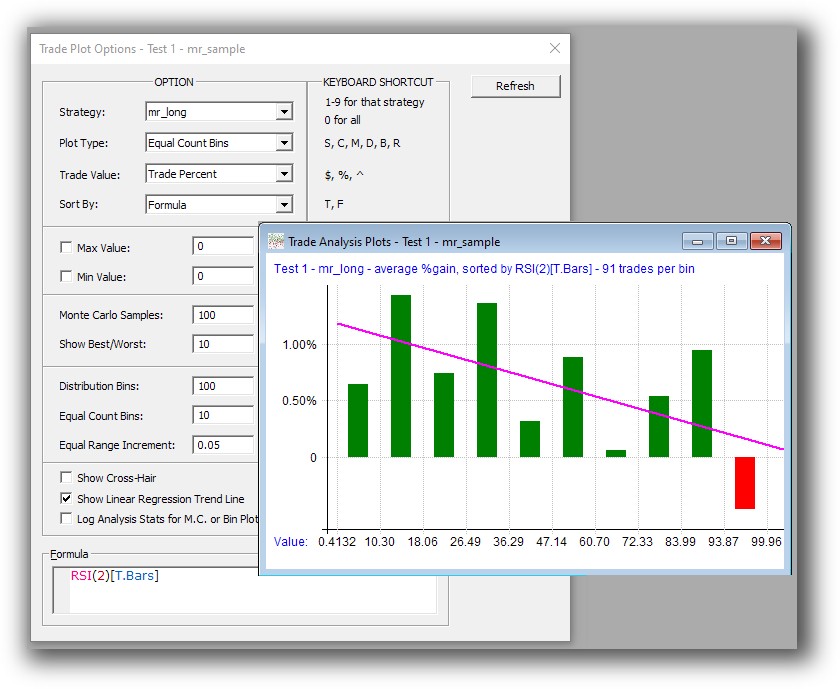
Task: Enable the Show Cross-Hair option
Action: point(65,479)
